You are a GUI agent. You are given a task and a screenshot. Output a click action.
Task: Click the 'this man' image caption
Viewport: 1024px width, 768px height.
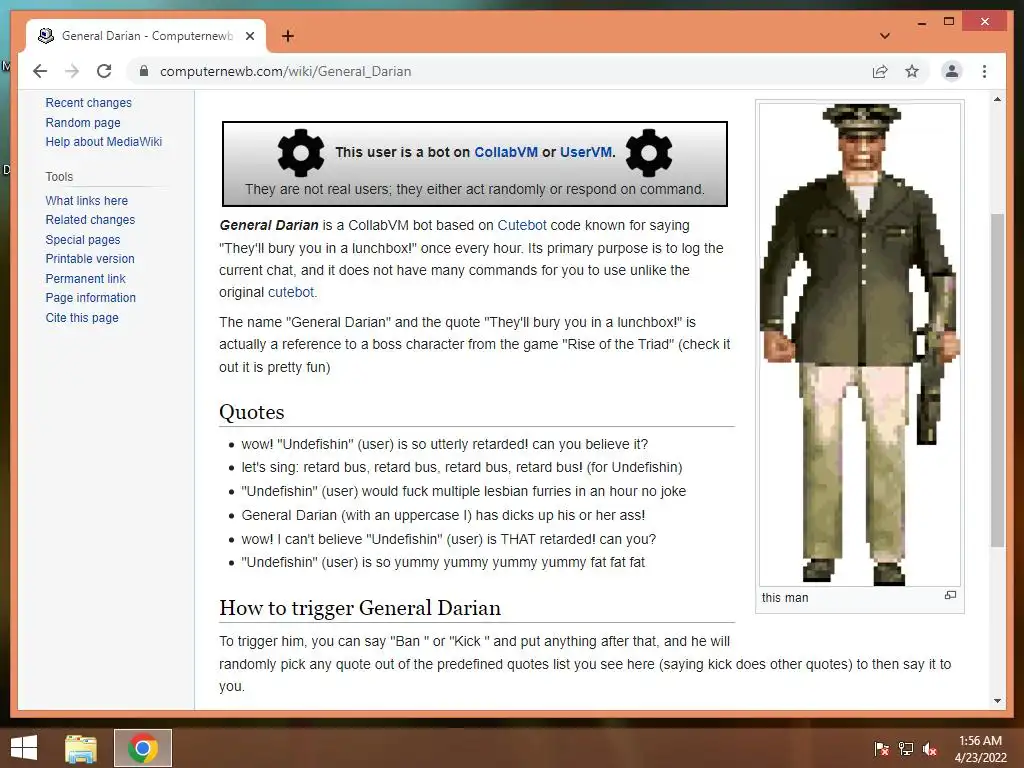click(784, 598)
